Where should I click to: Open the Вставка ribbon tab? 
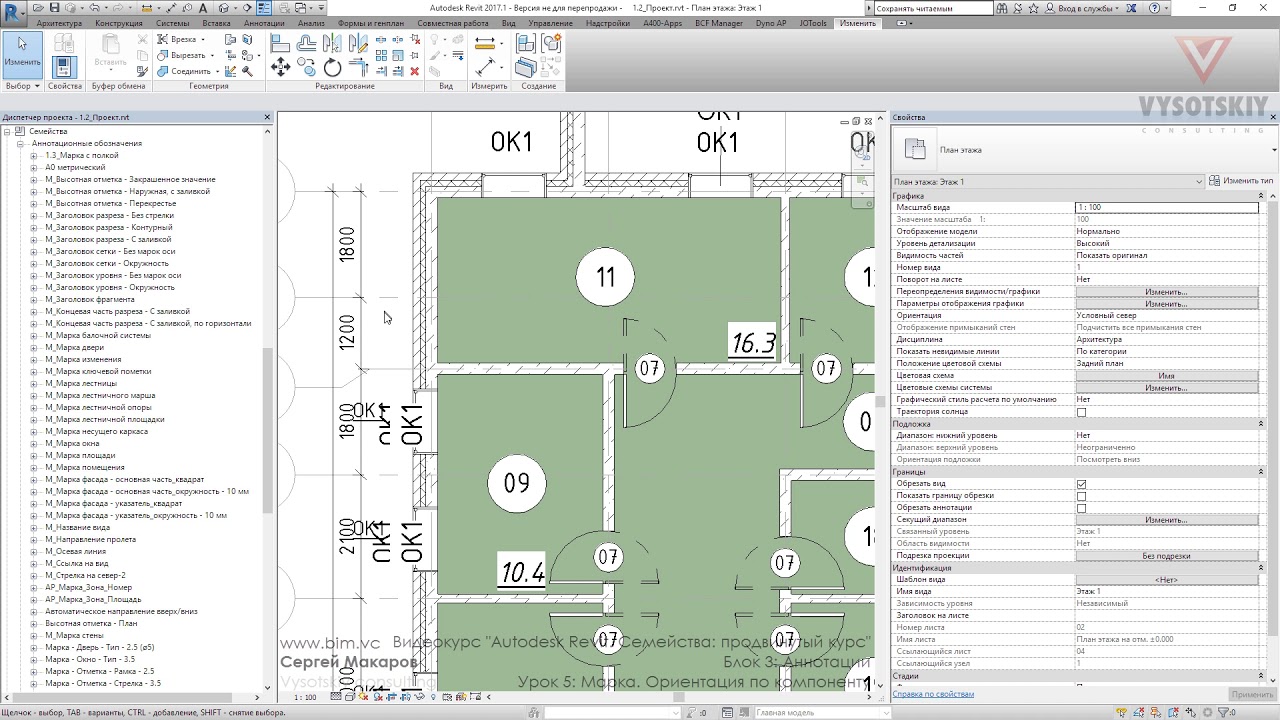point(216,23)
